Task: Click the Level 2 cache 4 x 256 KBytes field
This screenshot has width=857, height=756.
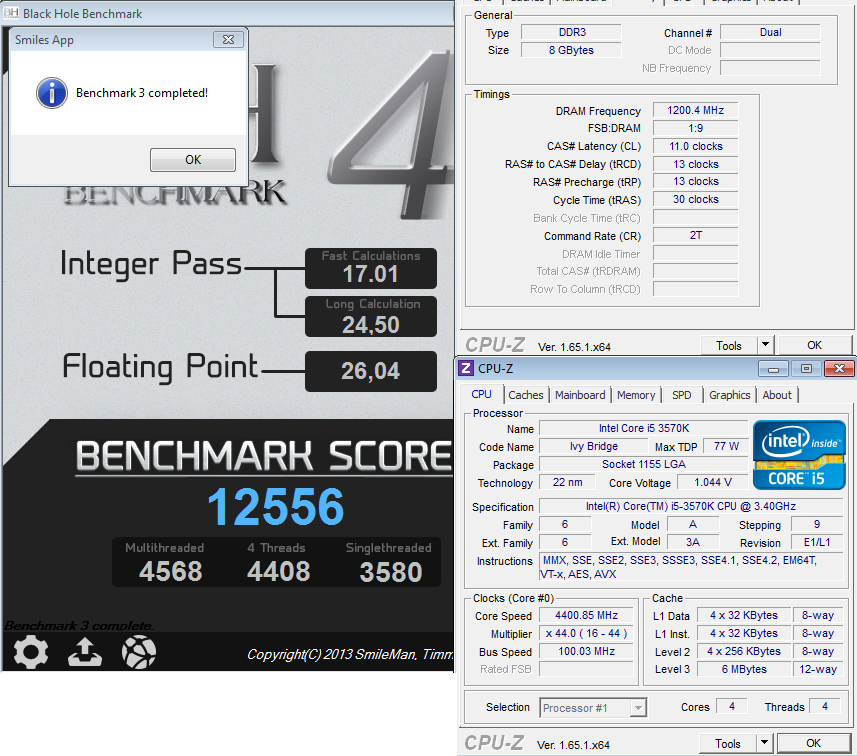Action: click(744, 652)
